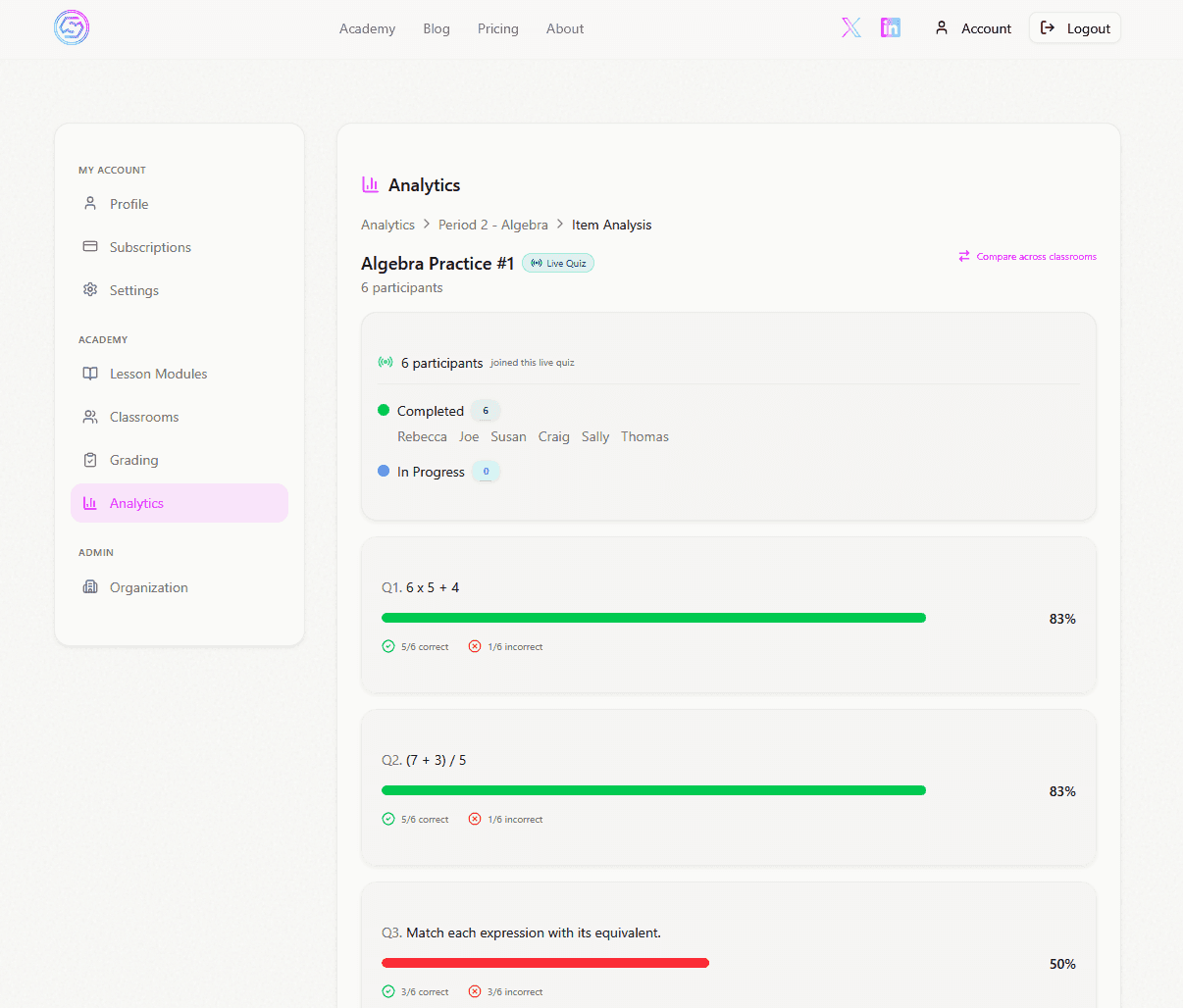This screenshot has height=1008, width=1183.
Task: Visit the About page
Action: point(565,28)
